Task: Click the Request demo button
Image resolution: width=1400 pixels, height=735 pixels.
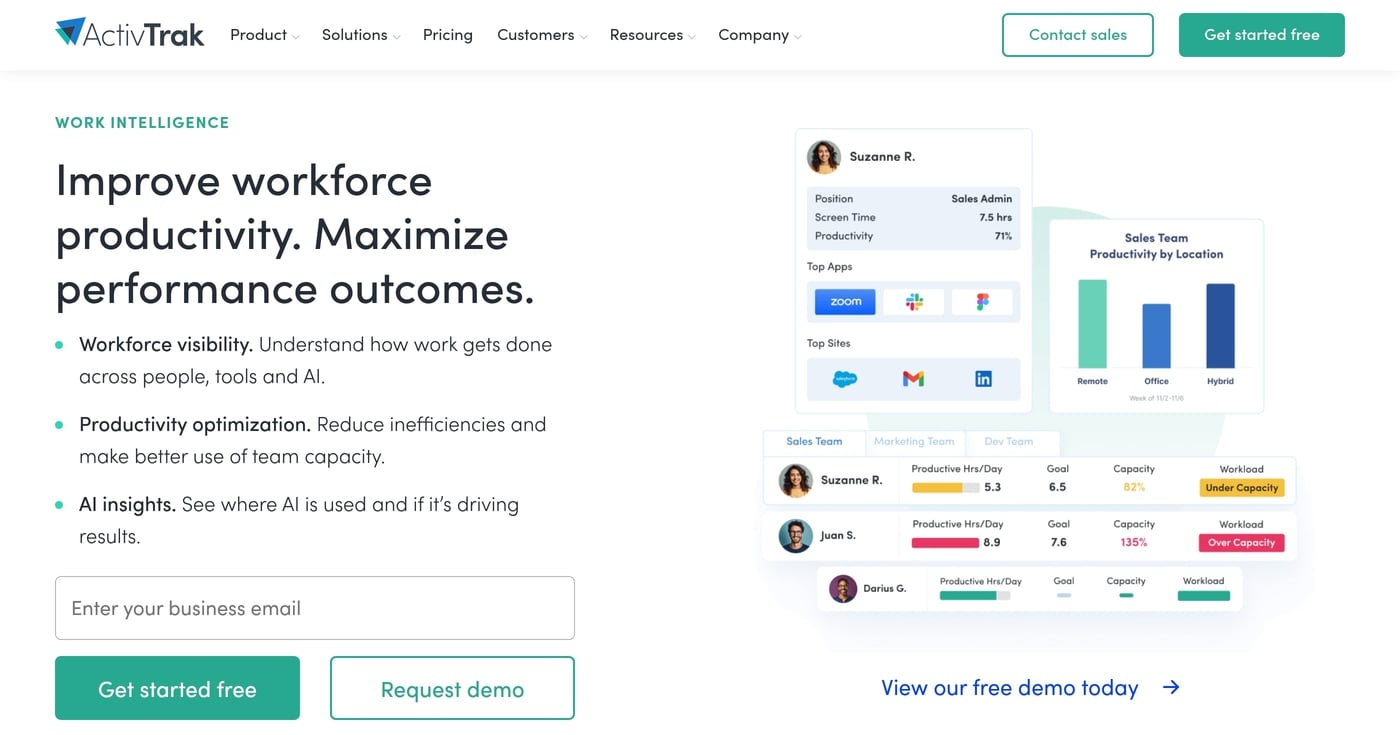Action: [452, 688]
